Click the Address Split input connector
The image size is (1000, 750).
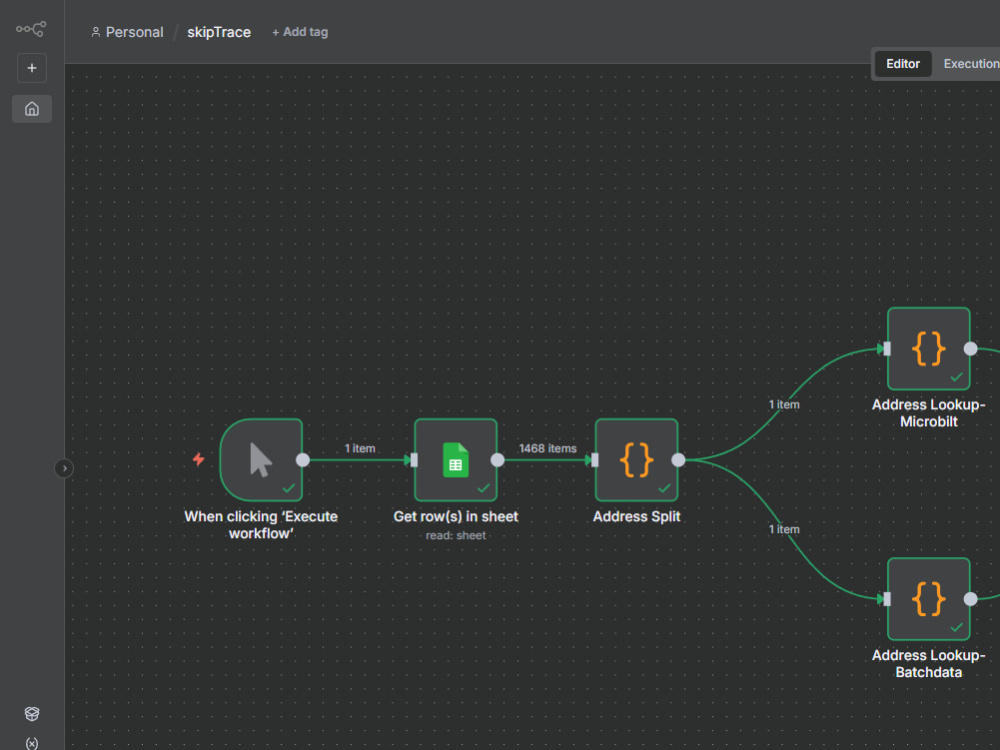pyautogui.click(x=595, y=460)
